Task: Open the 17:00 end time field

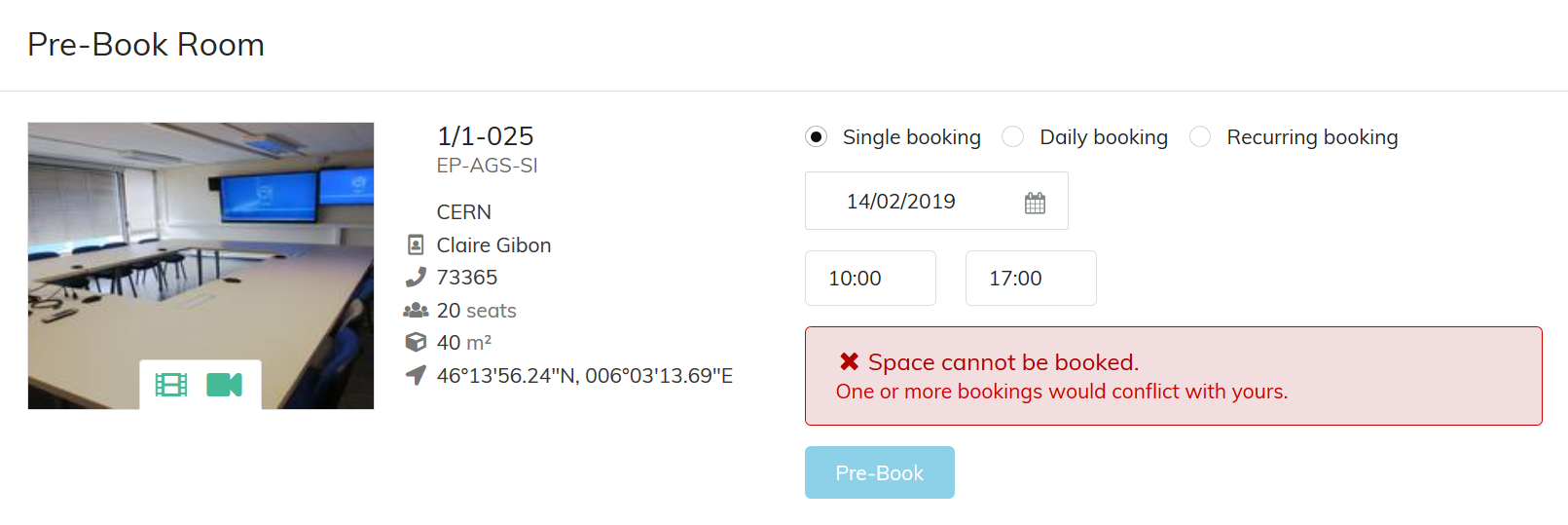Action: tap(1031, 278)
